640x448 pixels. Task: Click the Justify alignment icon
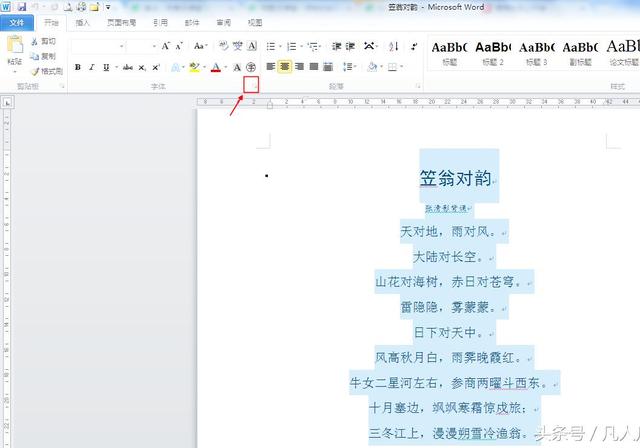(x=313, y=67)
